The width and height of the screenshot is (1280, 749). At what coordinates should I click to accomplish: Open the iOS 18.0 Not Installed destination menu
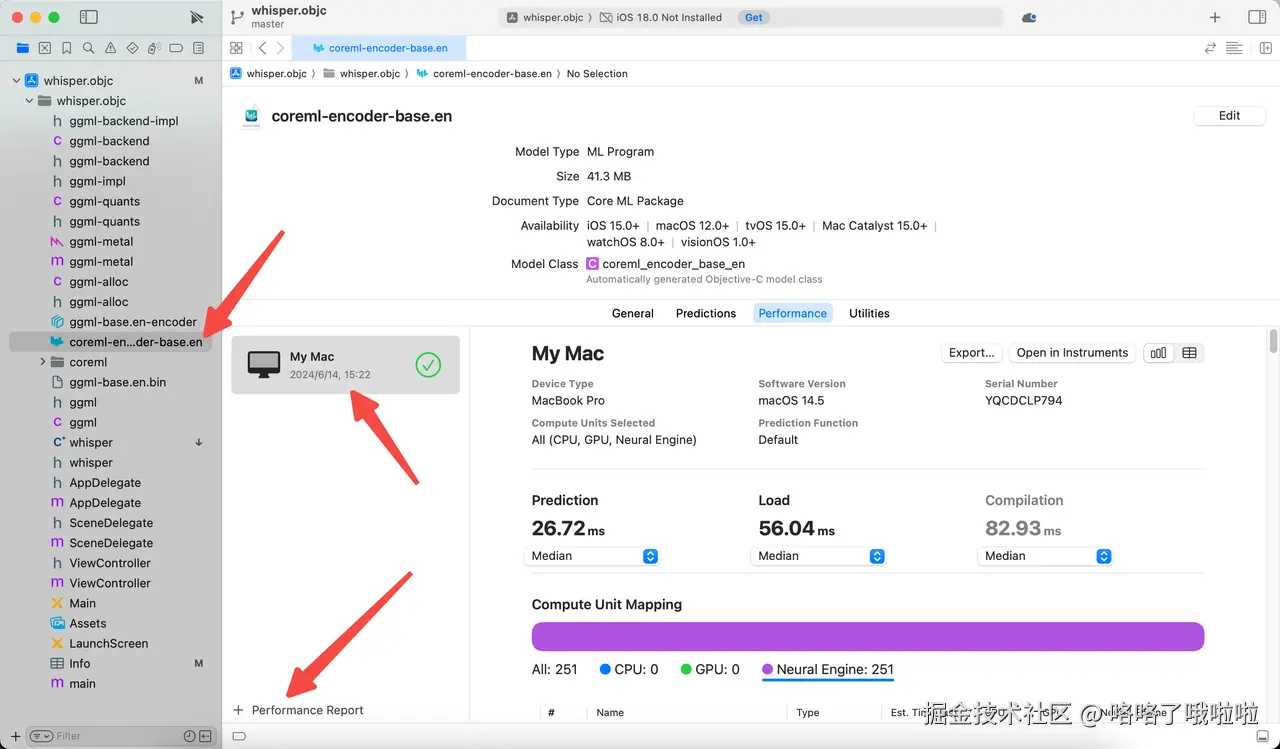(x=661, y=17)
